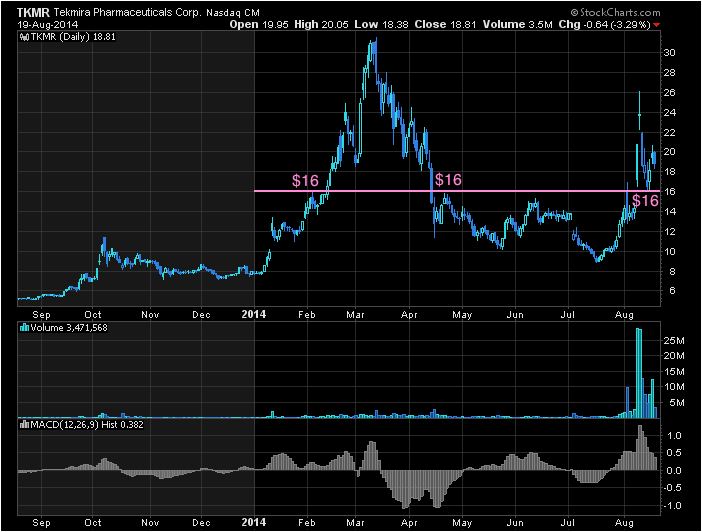Click the Volume value 3.5M in header
This screenshot has width=702, height=532.
click(540, 25)
